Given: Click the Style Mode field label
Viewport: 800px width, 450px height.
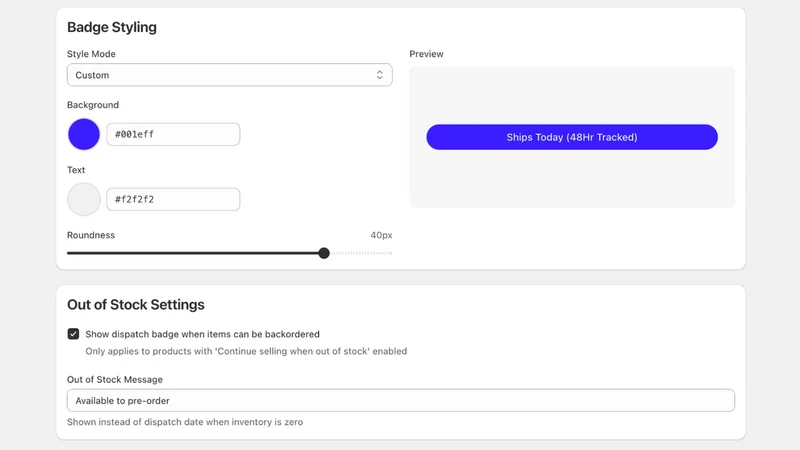Looking at the screenshot, I should coord(91,54).
